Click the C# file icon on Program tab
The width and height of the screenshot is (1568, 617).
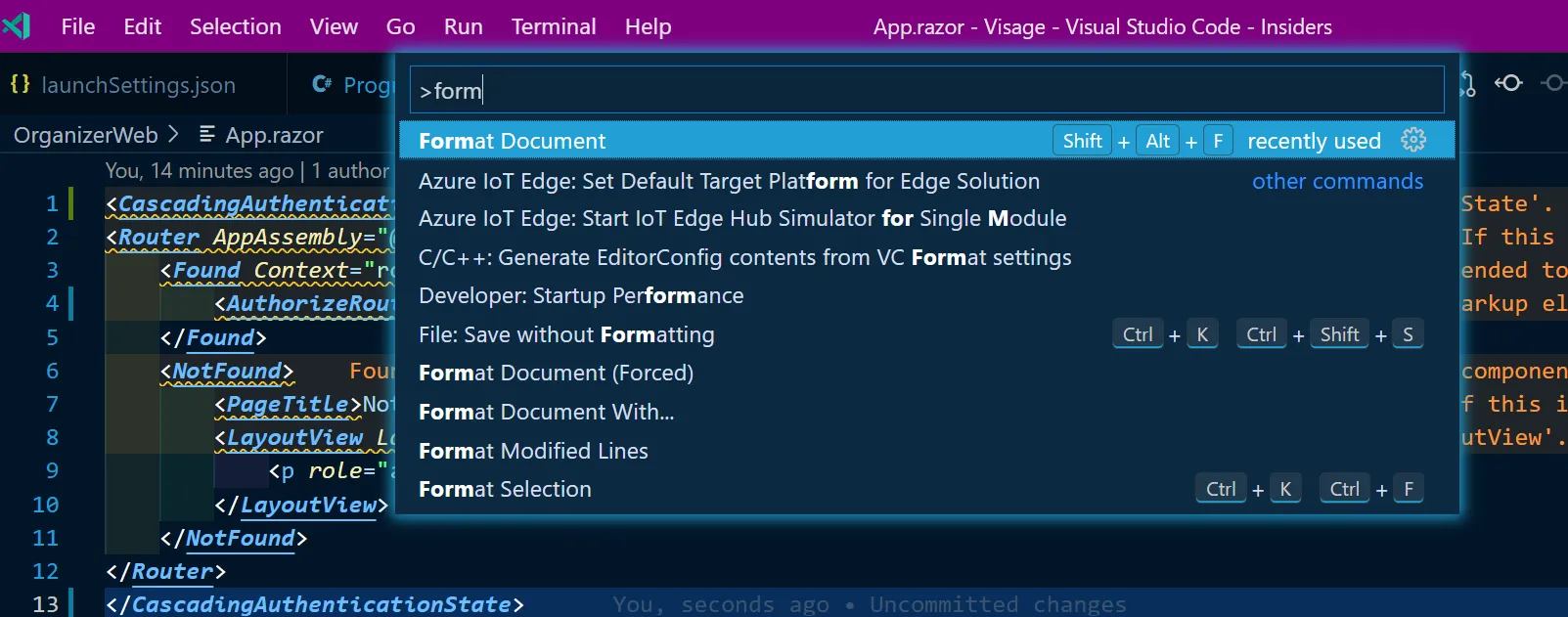321,84
